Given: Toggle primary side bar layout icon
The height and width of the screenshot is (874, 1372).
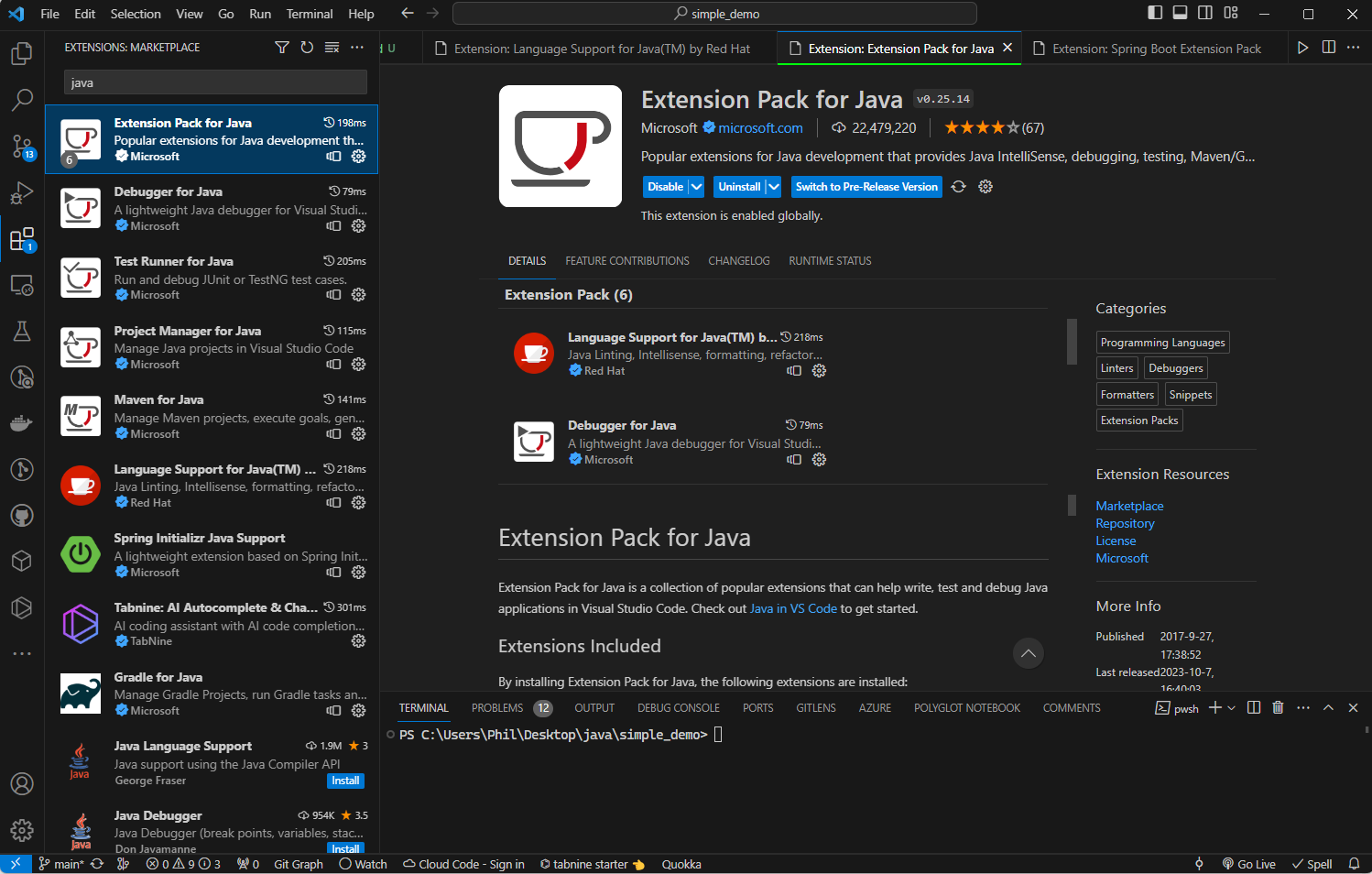Looking at the screenshot, I should [1155, 13].
